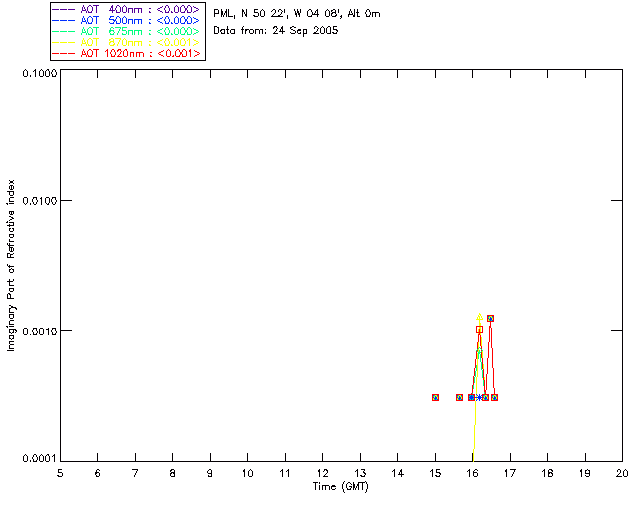This screenshot has width=640, height=512.
Task: Click the red dashed line swatch for 1020nm
Action: 64,53
